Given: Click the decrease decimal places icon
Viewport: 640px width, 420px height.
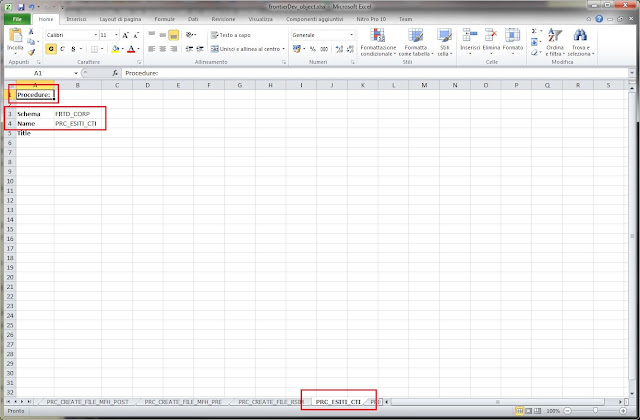Looking at the screenshot, I should click(x=350, y=49).
